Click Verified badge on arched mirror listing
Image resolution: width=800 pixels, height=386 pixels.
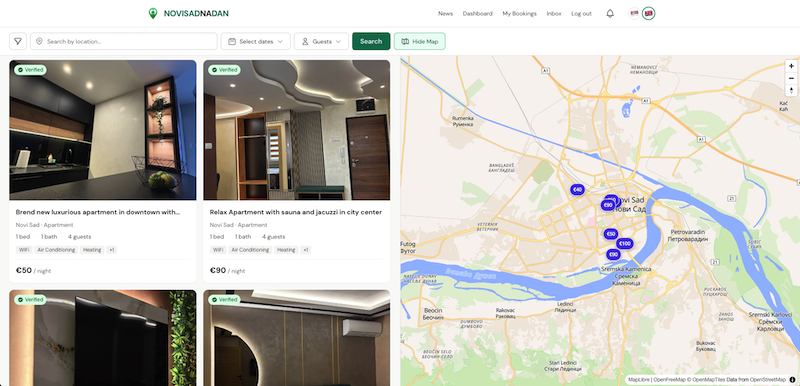pyautogui.click(x=224, y=300)
